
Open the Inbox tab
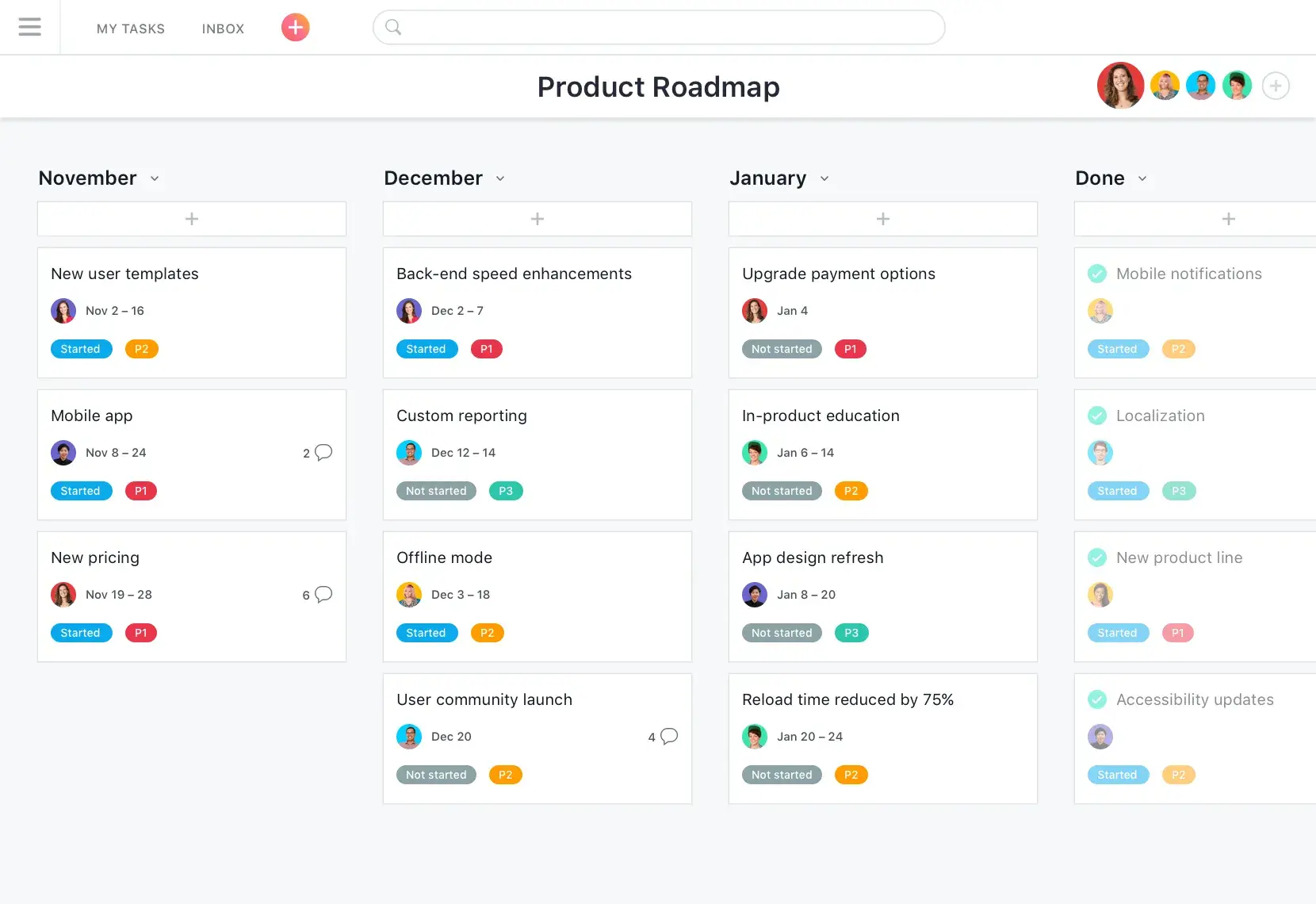223,29
